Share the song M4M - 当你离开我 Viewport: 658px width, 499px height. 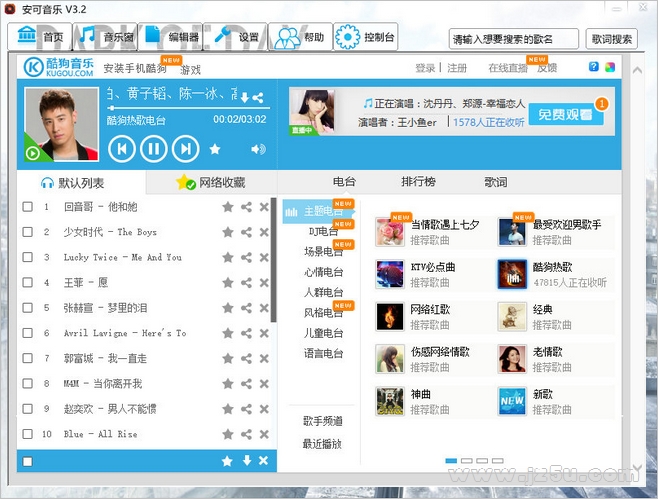coord(246,384)
